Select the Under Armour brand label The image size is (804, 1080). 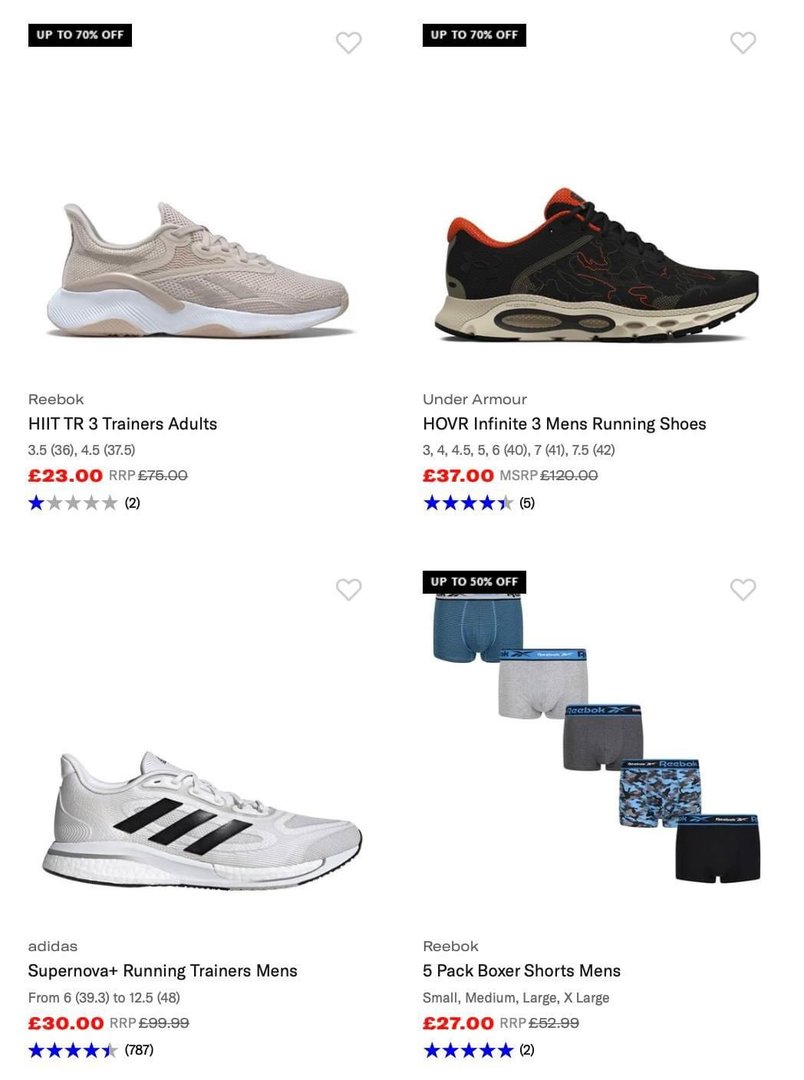pyautogui.click(x=475, y=399)
